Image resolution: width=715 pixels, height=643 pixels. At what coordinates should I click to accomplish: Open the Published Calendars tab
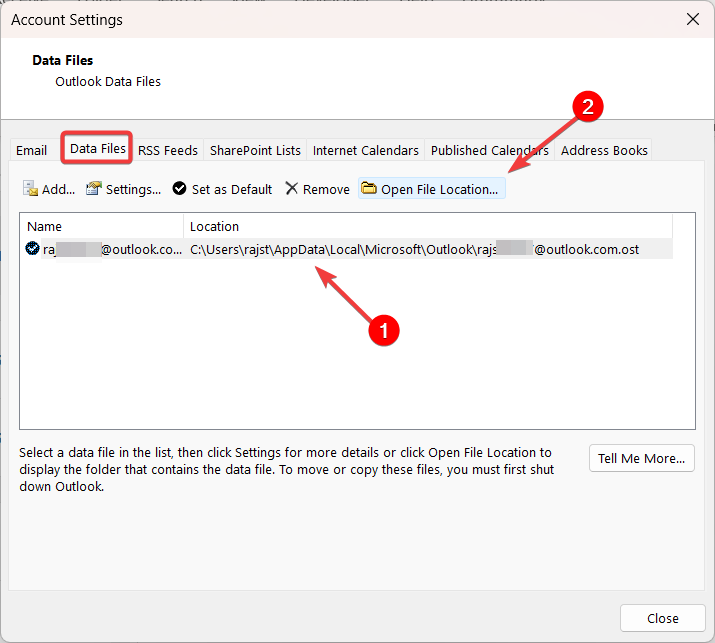coord(489,150)
